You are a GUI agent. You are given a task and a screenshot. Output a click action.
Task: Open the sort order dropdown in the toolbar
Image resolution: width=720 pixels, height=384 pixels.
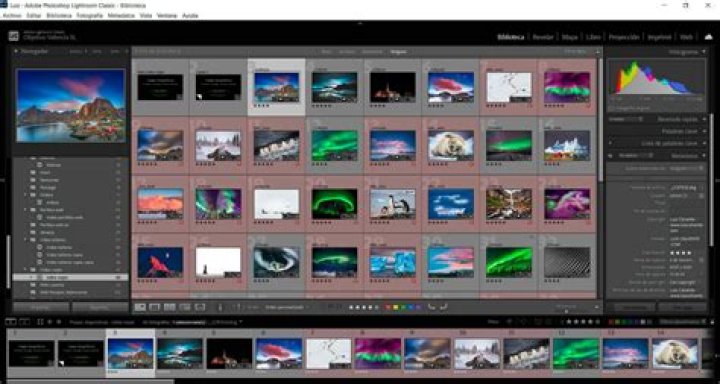pos(286,307)
